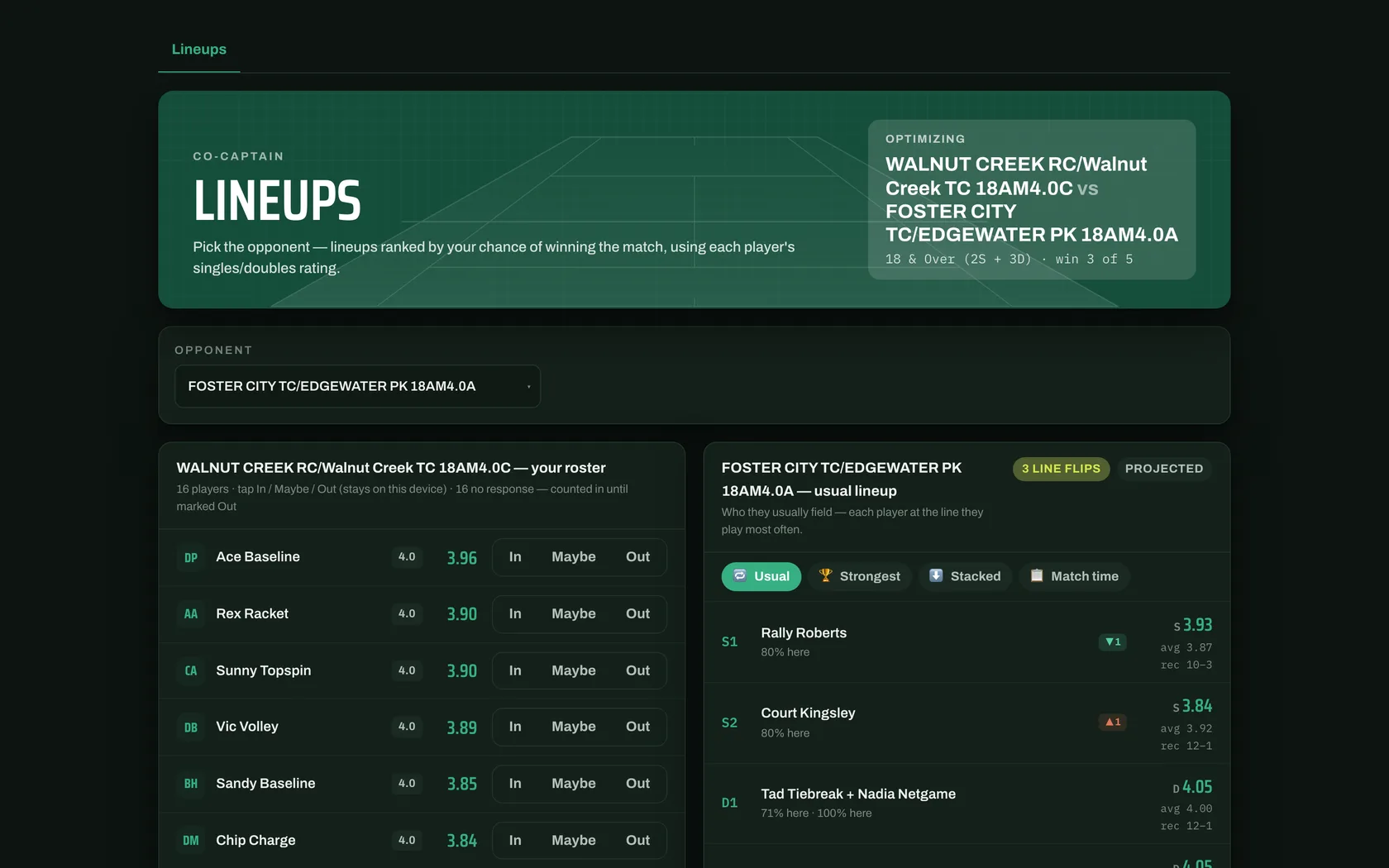Select the D1 line label
Image resolution: width=1389 pixels, height=868 pixels.
coord(729,804)
